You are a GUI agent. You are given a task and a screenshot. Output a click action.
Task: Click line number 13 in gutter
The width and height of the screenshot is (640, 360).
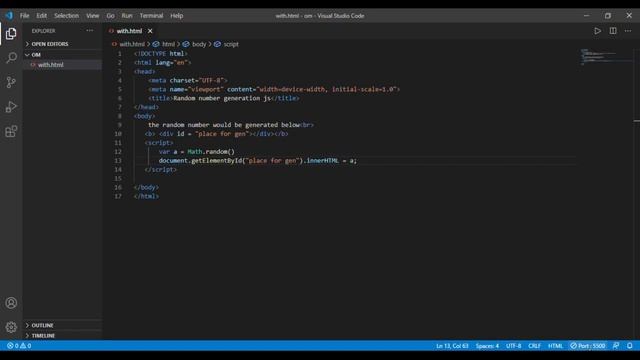(x=118, y=160)
